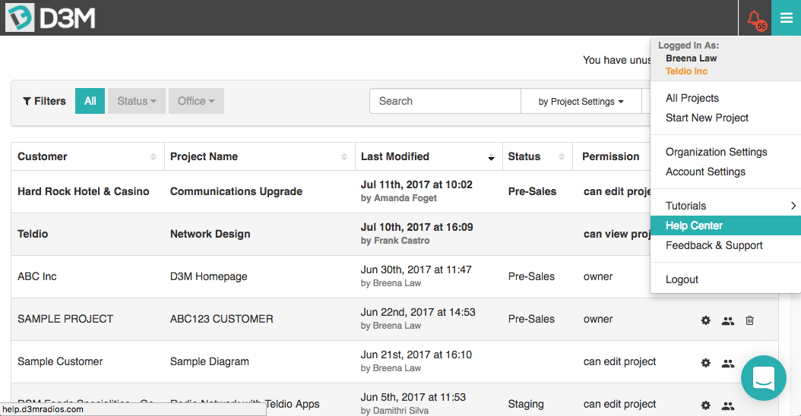Screen dimensions: 801x416
Task: Select All Projects in the menu
Action: [x=692, y=98]
